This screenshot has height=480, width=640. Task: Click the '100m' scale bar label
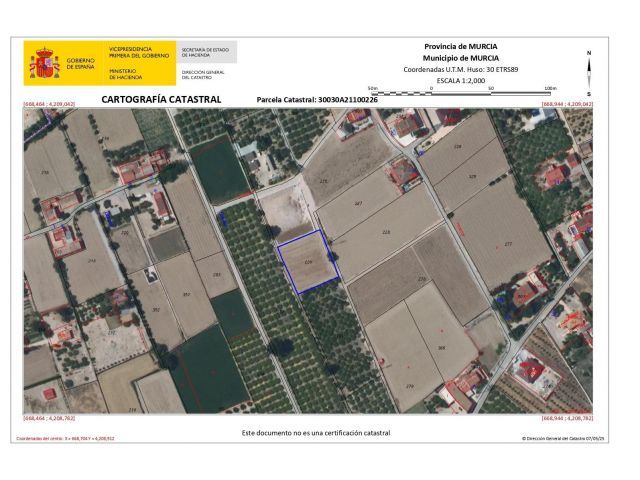click(550, 88)
